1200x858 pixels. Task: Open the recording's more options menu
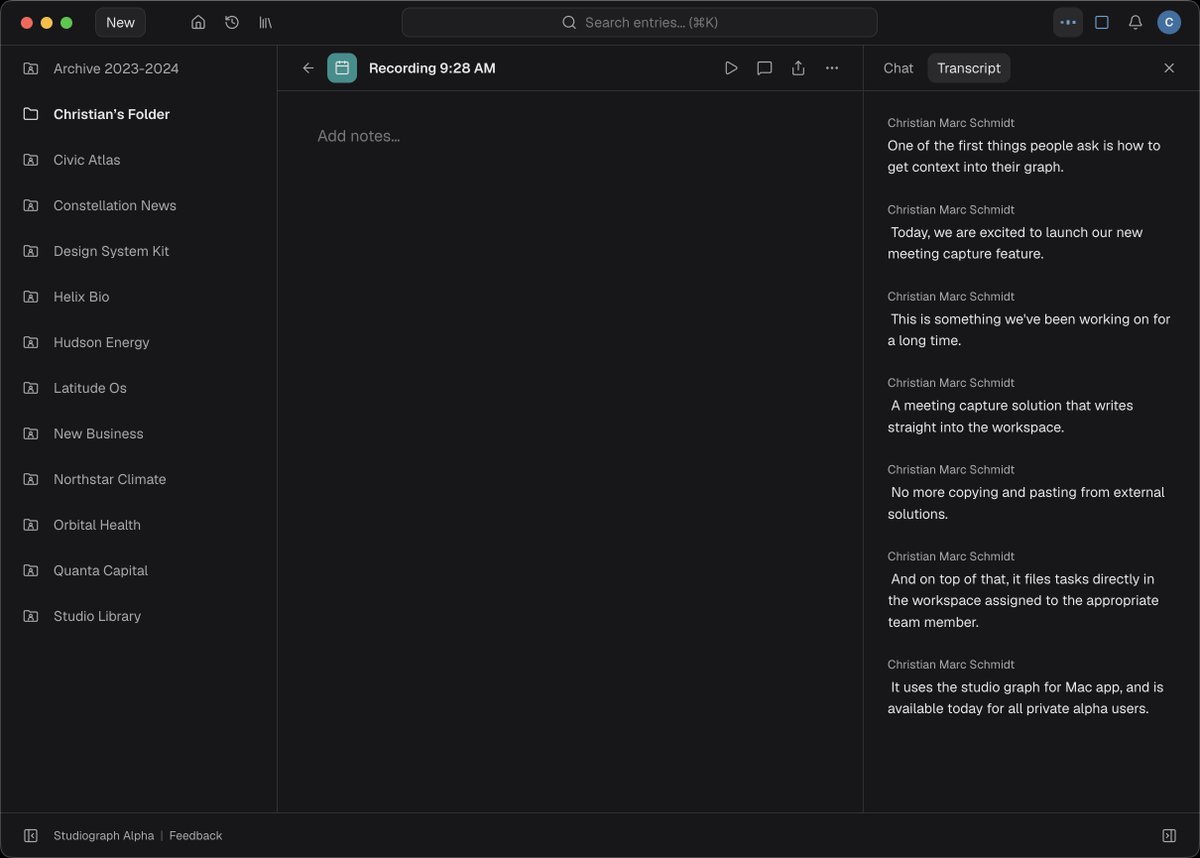click(x=832, y=68)
